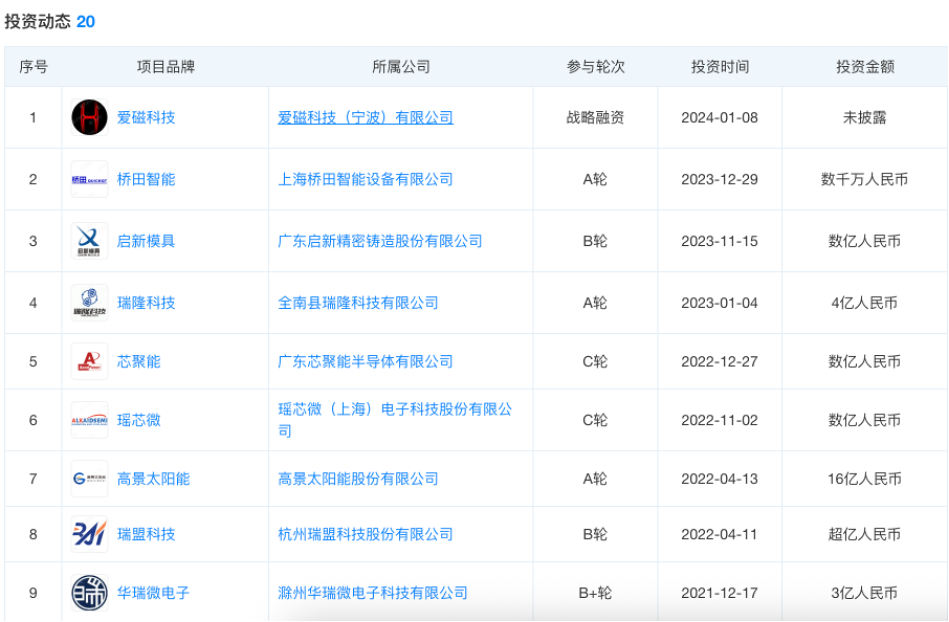Screen dimensions: 949x622
Task: Click the 所属公司 column header
Action: (x=401, y=67)
